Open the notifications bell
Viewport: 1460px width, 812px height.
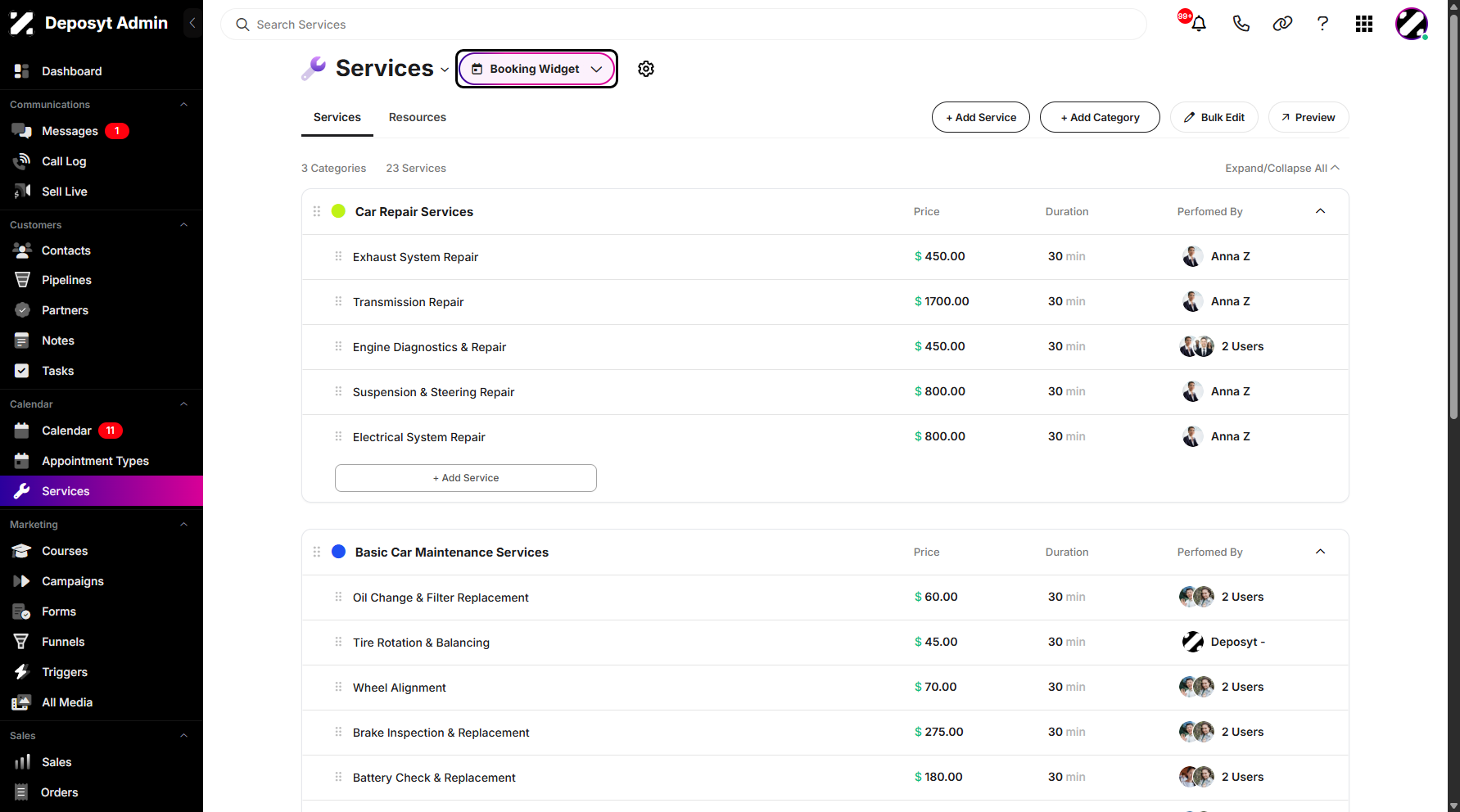click(1199, 24)
